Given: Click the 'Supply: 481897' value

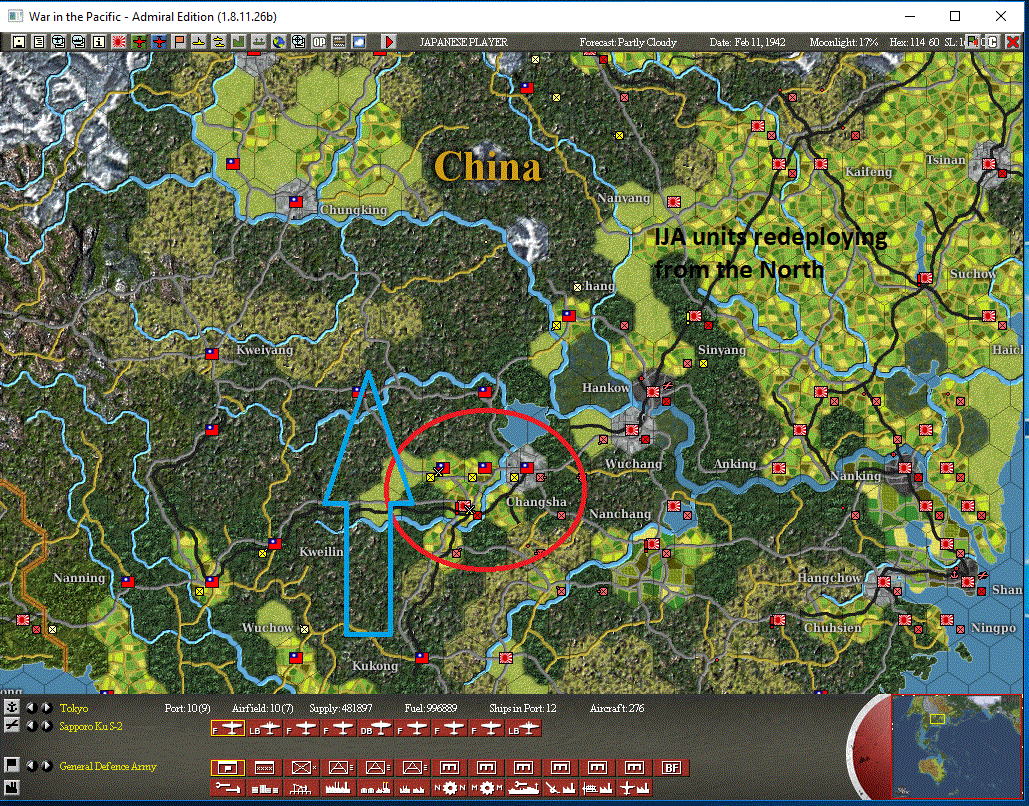Looking at the screenshot, I should [x=341, y=708].
